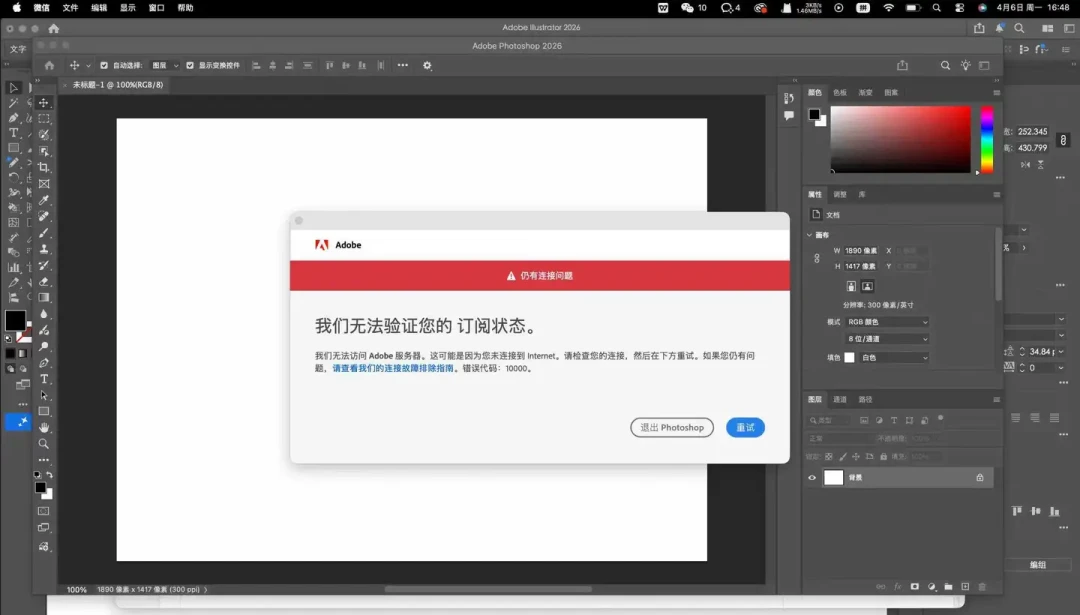Image resolution: width=1080 pixels, height=615 pixels.
Task: Click the rainbow hue slider
Action: tap(987, 139)
